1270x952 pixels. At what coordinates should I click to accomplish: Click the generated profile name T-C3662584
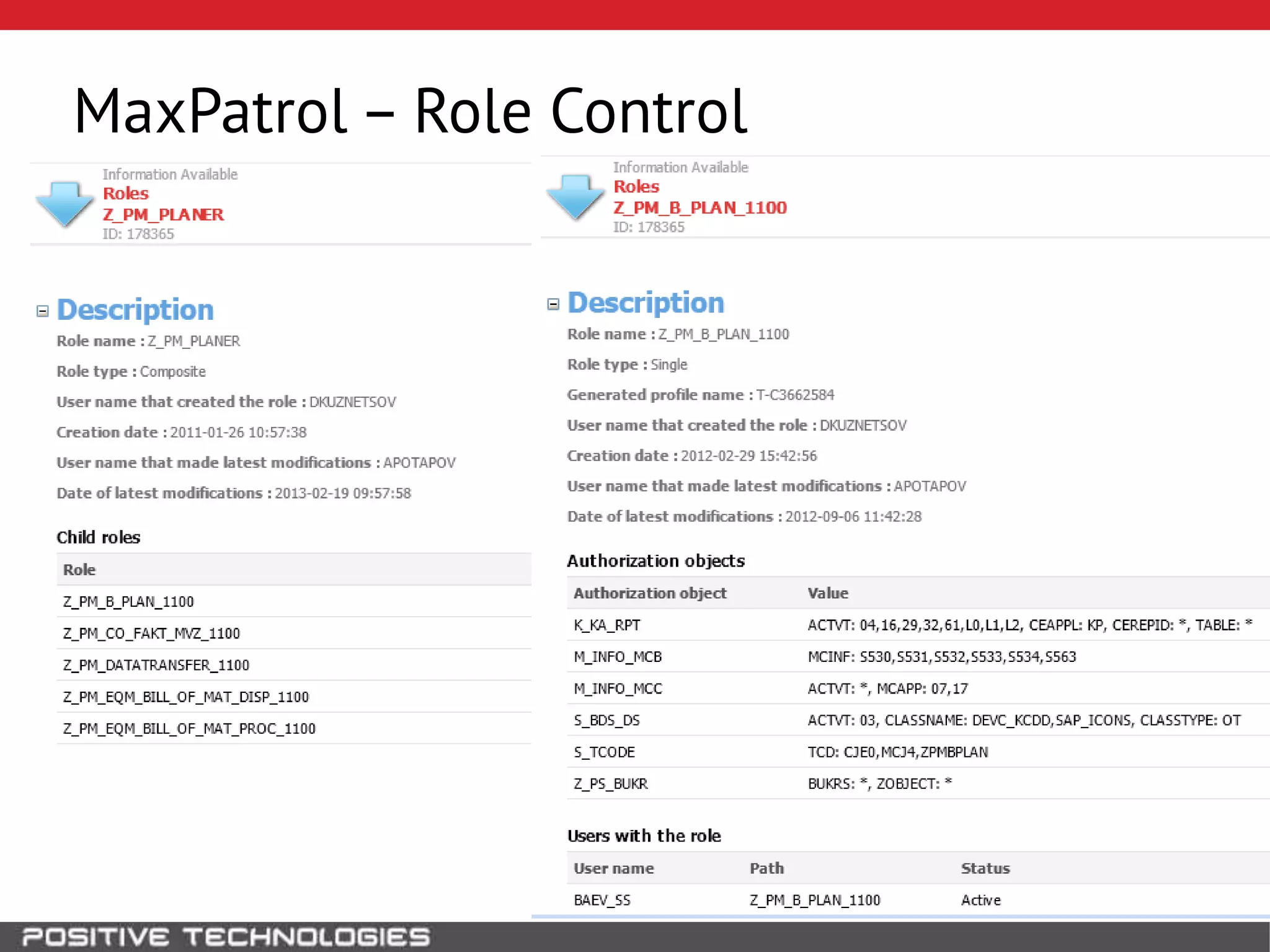796,395
